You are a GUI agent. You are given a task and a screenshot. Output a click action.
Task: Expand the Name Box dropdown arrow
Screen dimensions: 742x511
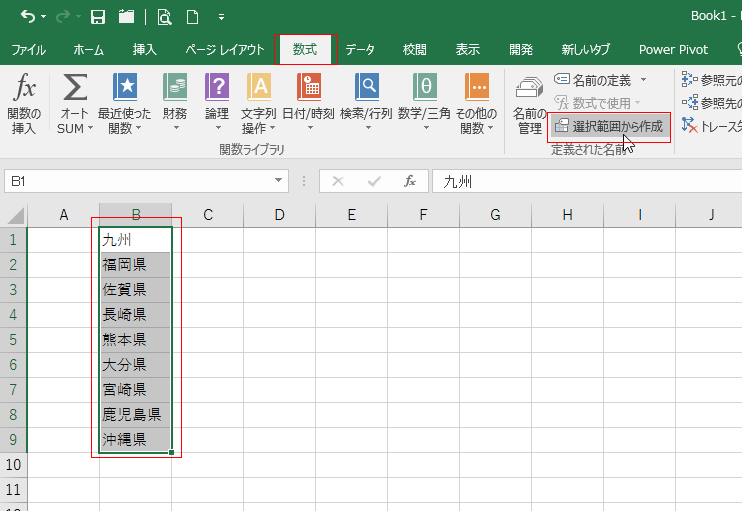tap(279, 181)
